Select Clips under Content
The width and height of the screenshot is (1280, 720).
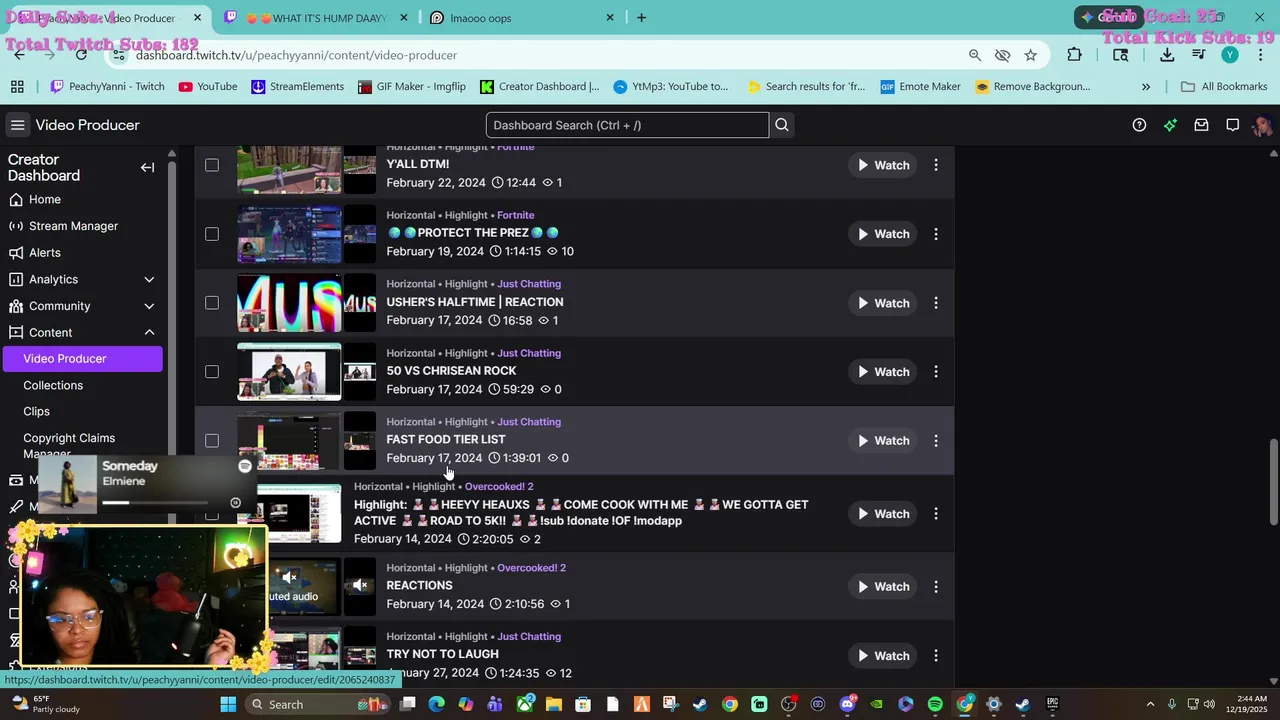click(37, 411)
